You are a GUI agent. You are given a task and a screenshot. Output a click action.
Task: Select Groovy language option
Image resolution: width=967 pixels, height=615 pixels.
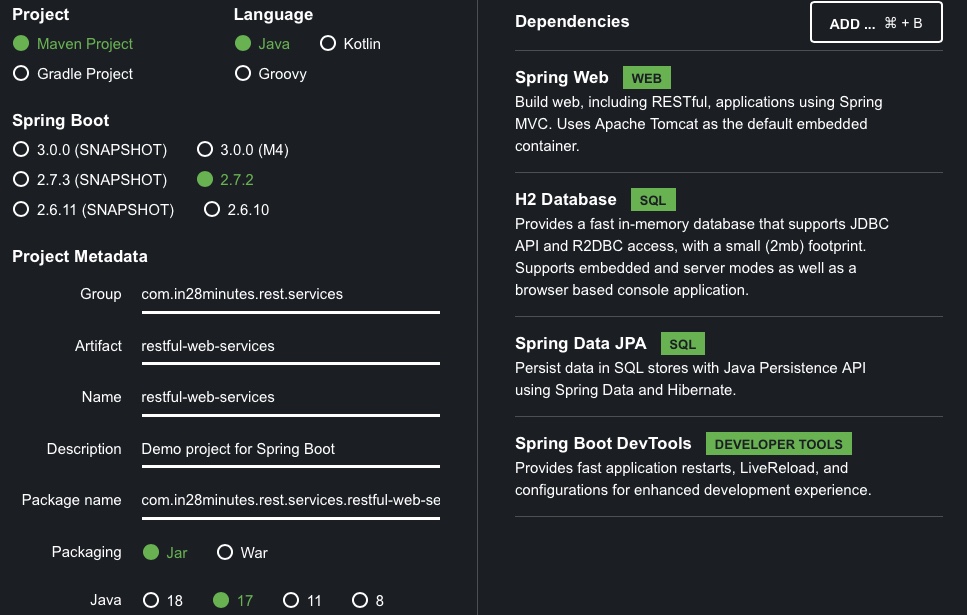coord(243,73)
